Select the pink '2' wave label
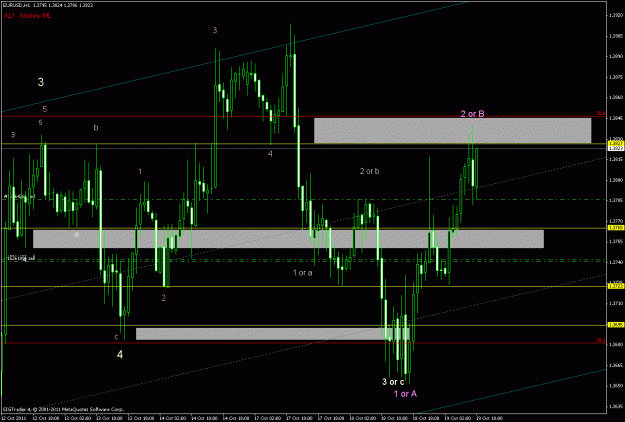Viewport: 625px width, 422px height. (164, 298)
